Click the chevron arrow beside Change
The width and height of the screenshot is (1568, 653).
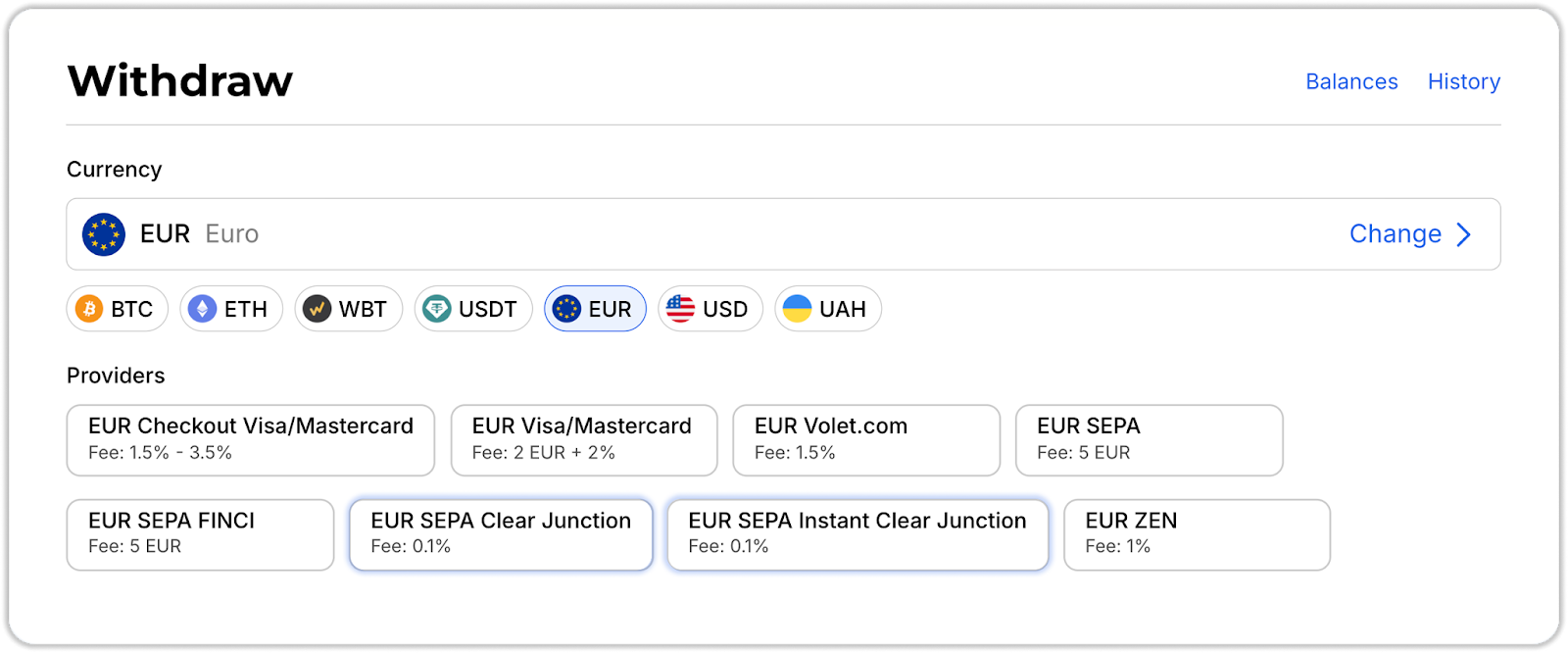(1464, 234)
